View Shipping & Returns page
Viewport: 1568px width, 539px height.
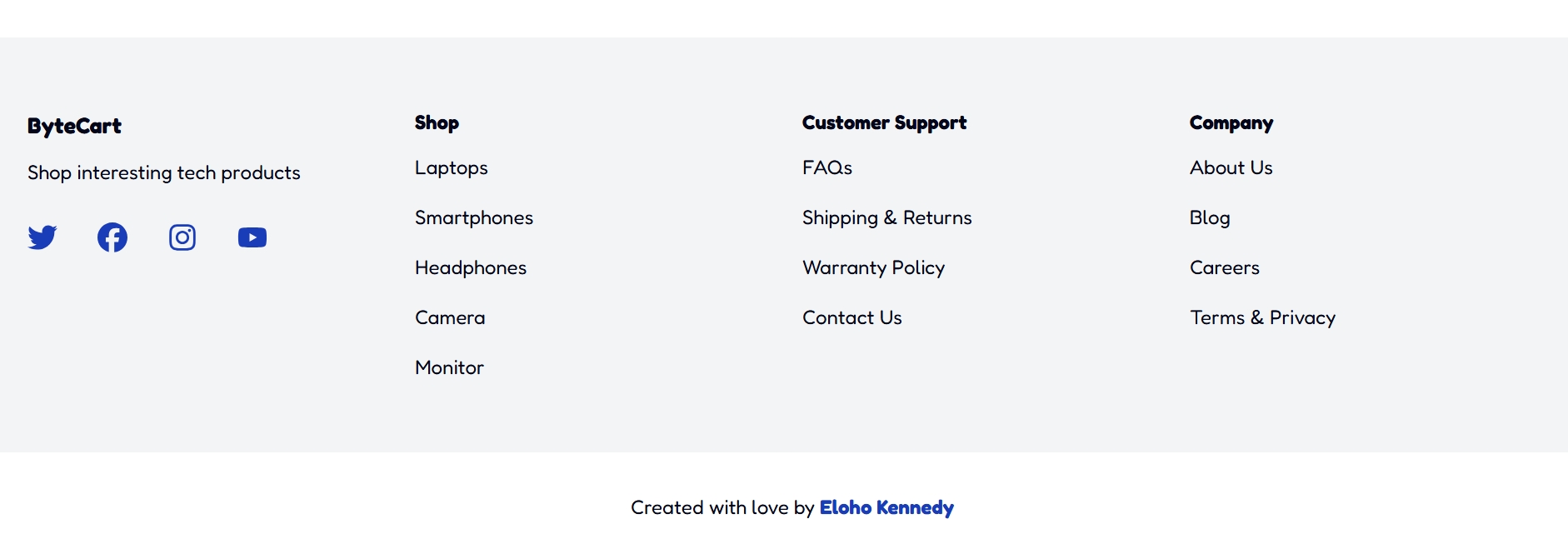click(x=887, y=218)
